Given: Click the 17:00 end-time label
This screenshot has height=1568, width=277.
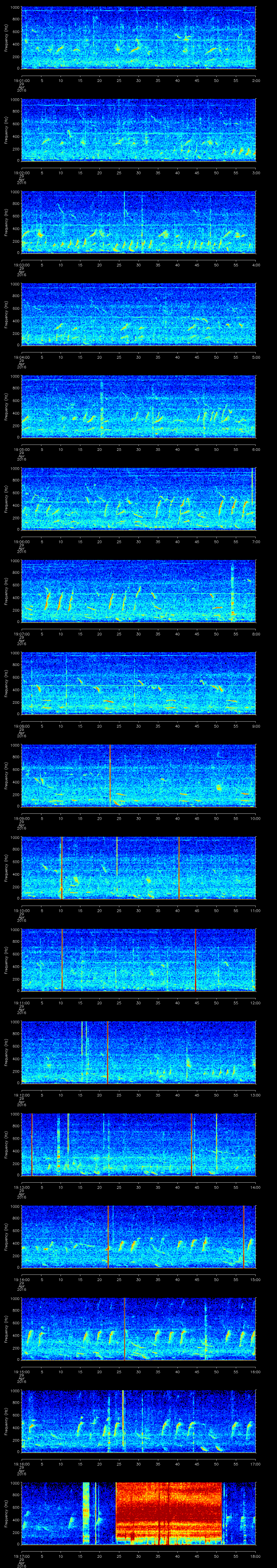Looking at the screenshot, I should [255, 1464].
